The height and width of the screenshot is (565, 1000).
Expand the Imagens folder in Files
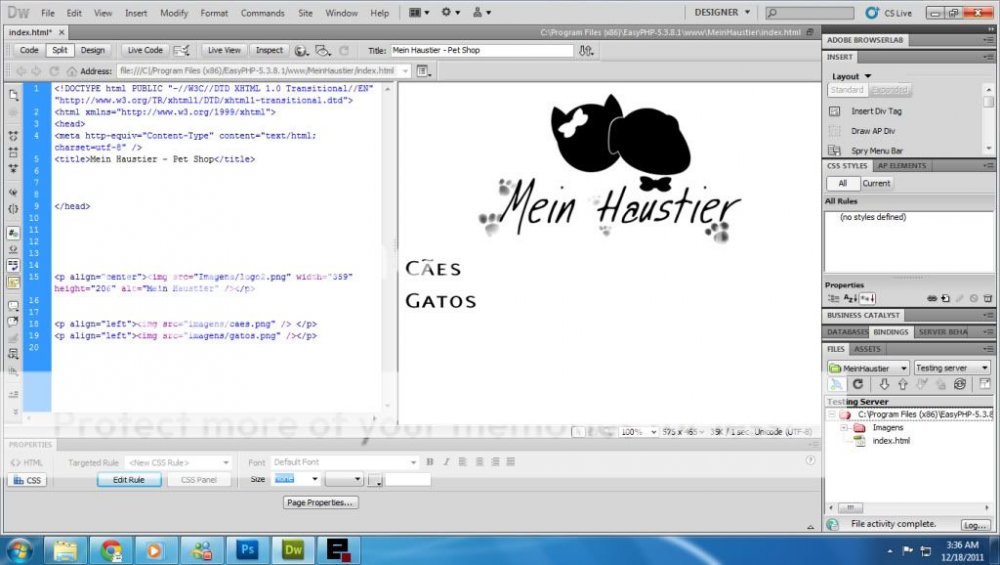tap(844, 428)
